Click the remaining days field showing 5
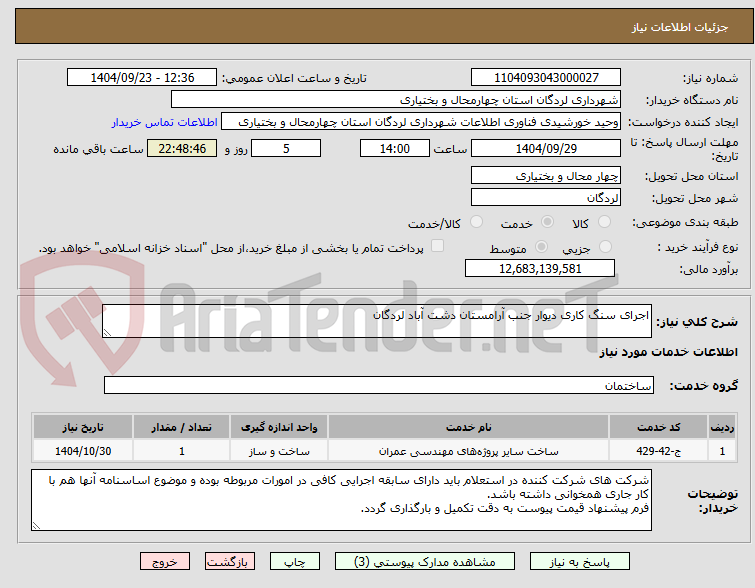Screen dimensions: 755x588 pyautogui.click(x=286, y=148)
